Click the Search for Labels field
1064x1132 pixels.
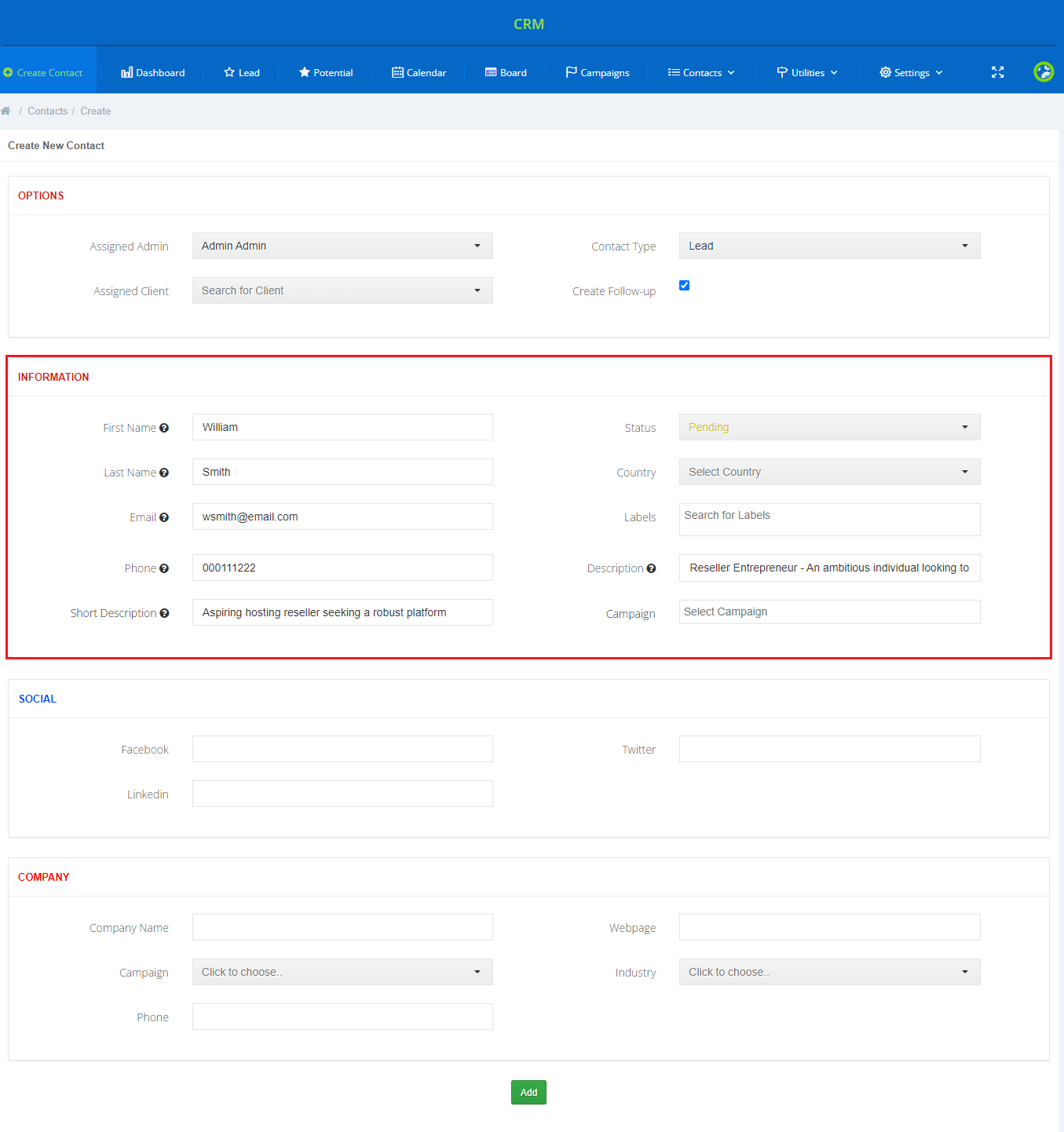click(829, 520)
